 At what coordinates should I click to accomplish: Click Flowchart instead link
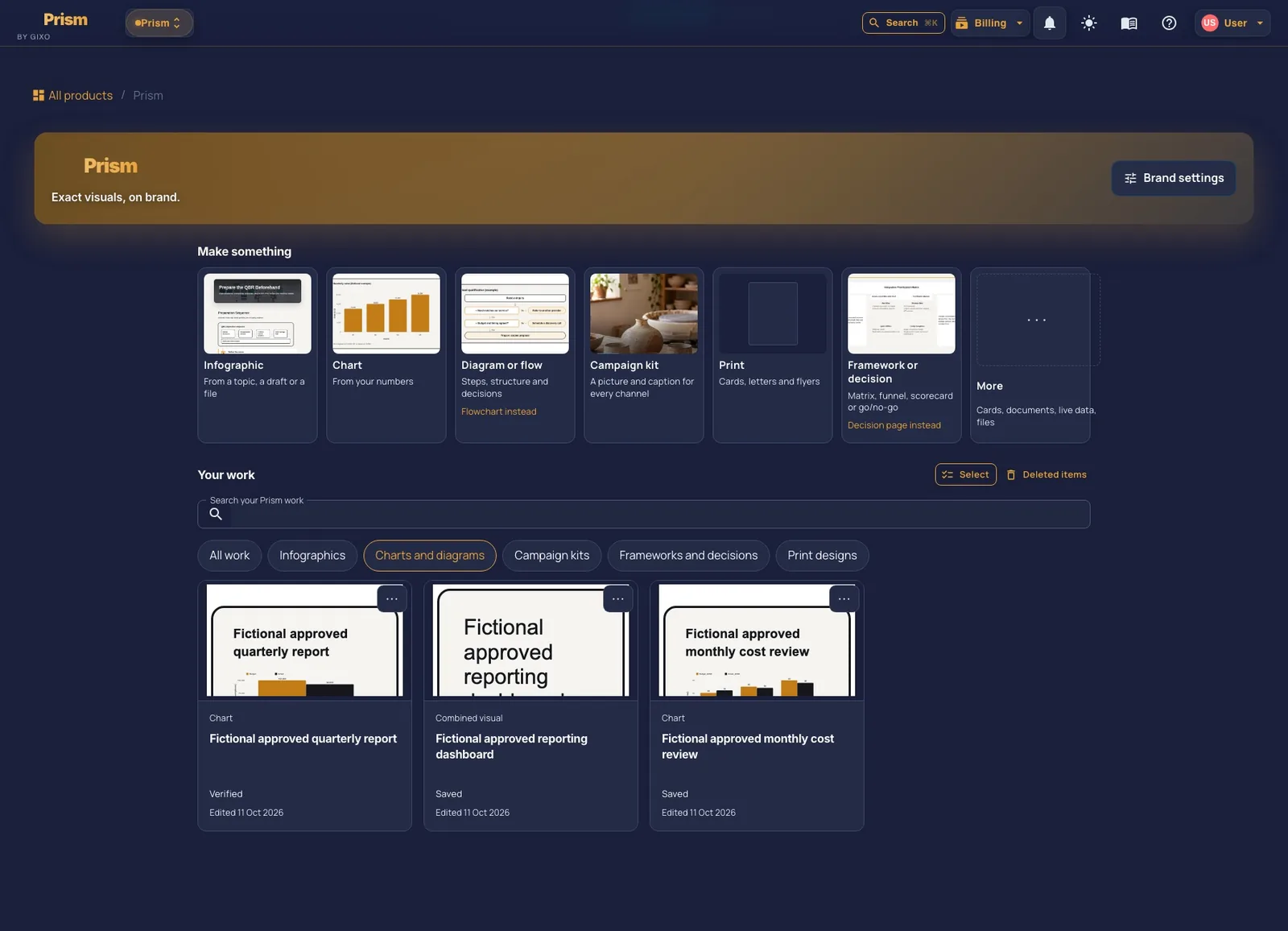pos(499,412)
